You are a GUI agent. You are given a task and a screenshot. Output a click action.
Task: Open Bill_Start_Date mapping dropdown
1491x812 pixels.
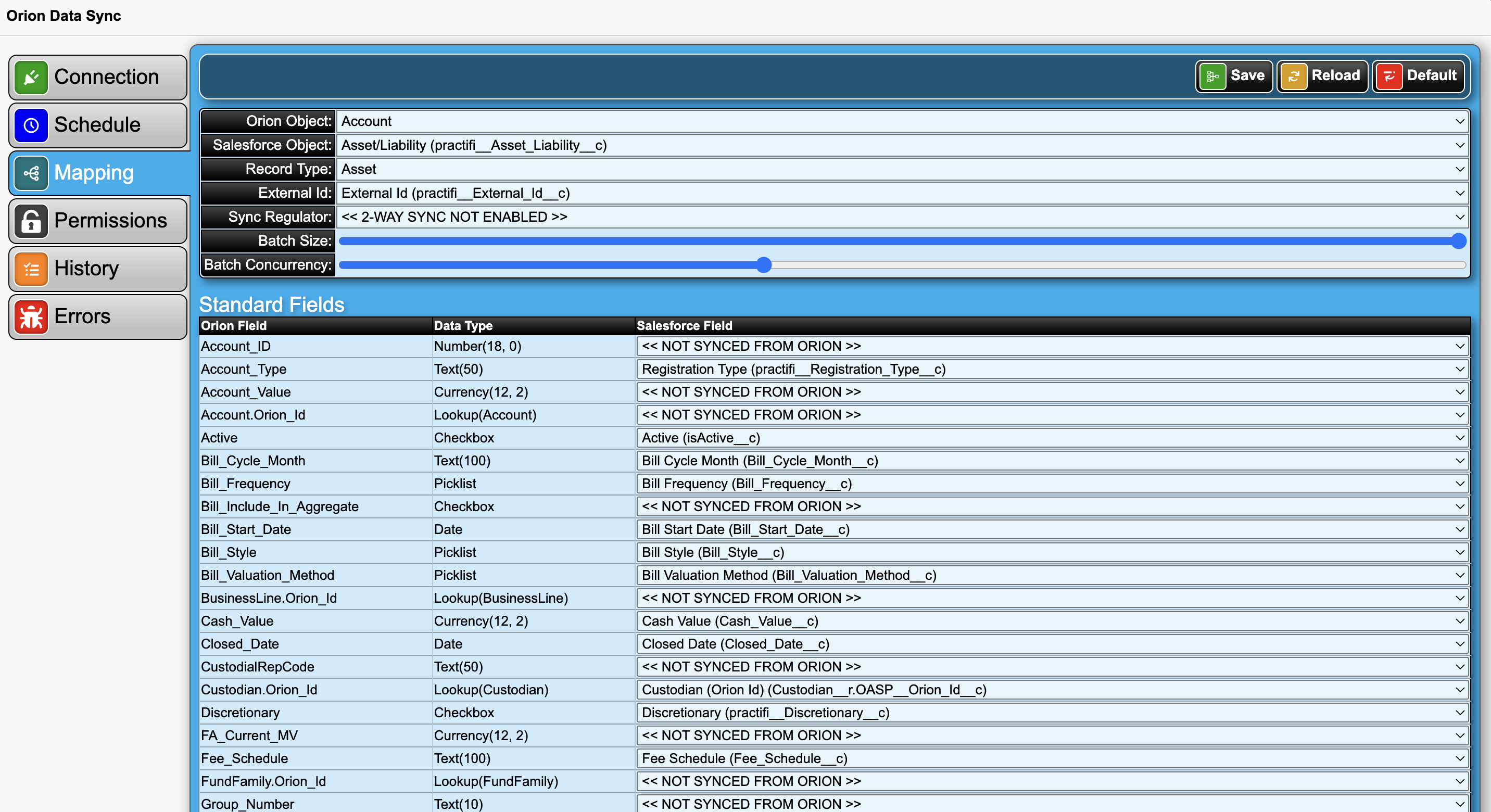(1052, 529)
